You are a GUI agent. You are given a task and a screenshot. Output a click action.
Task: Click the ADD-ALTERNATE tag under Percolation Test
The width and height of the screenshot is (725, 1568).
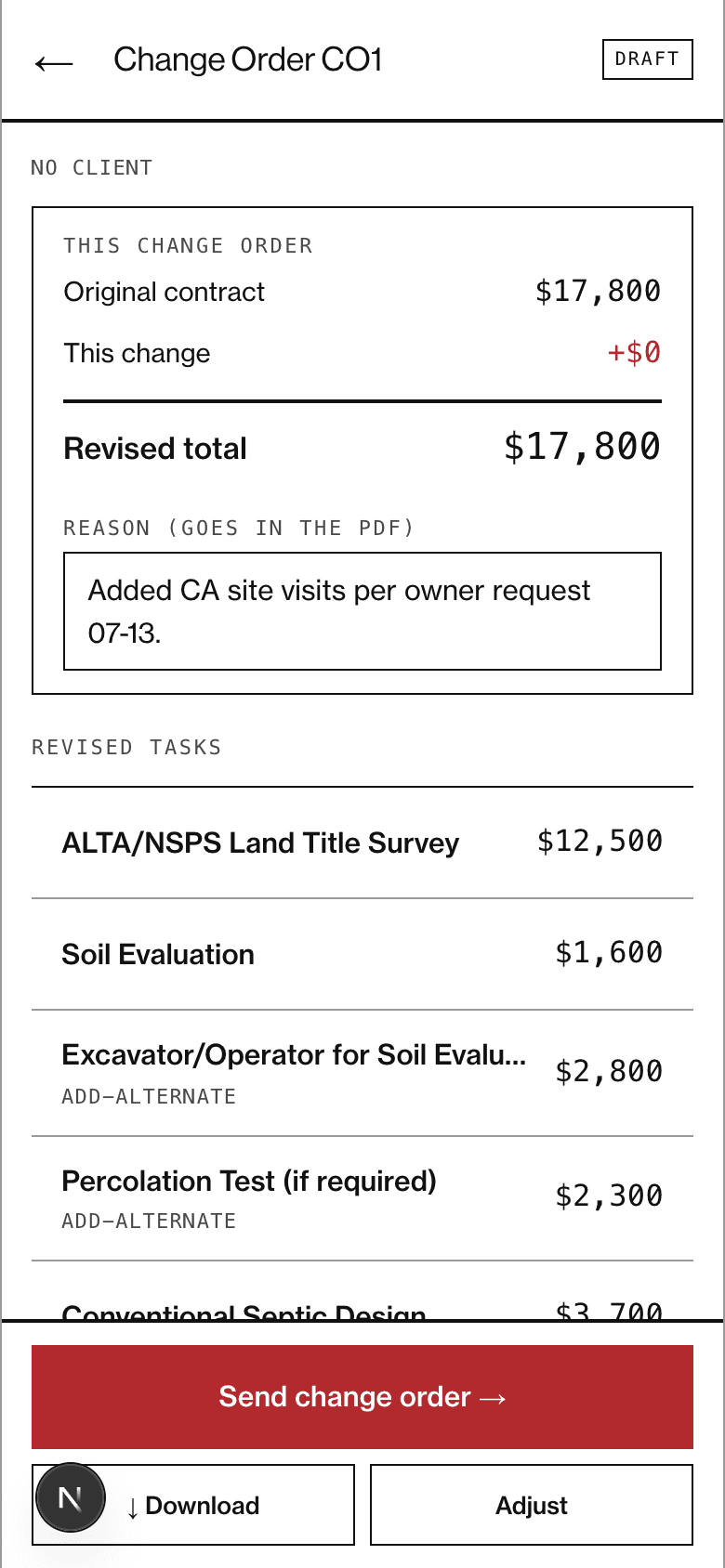149,1221
